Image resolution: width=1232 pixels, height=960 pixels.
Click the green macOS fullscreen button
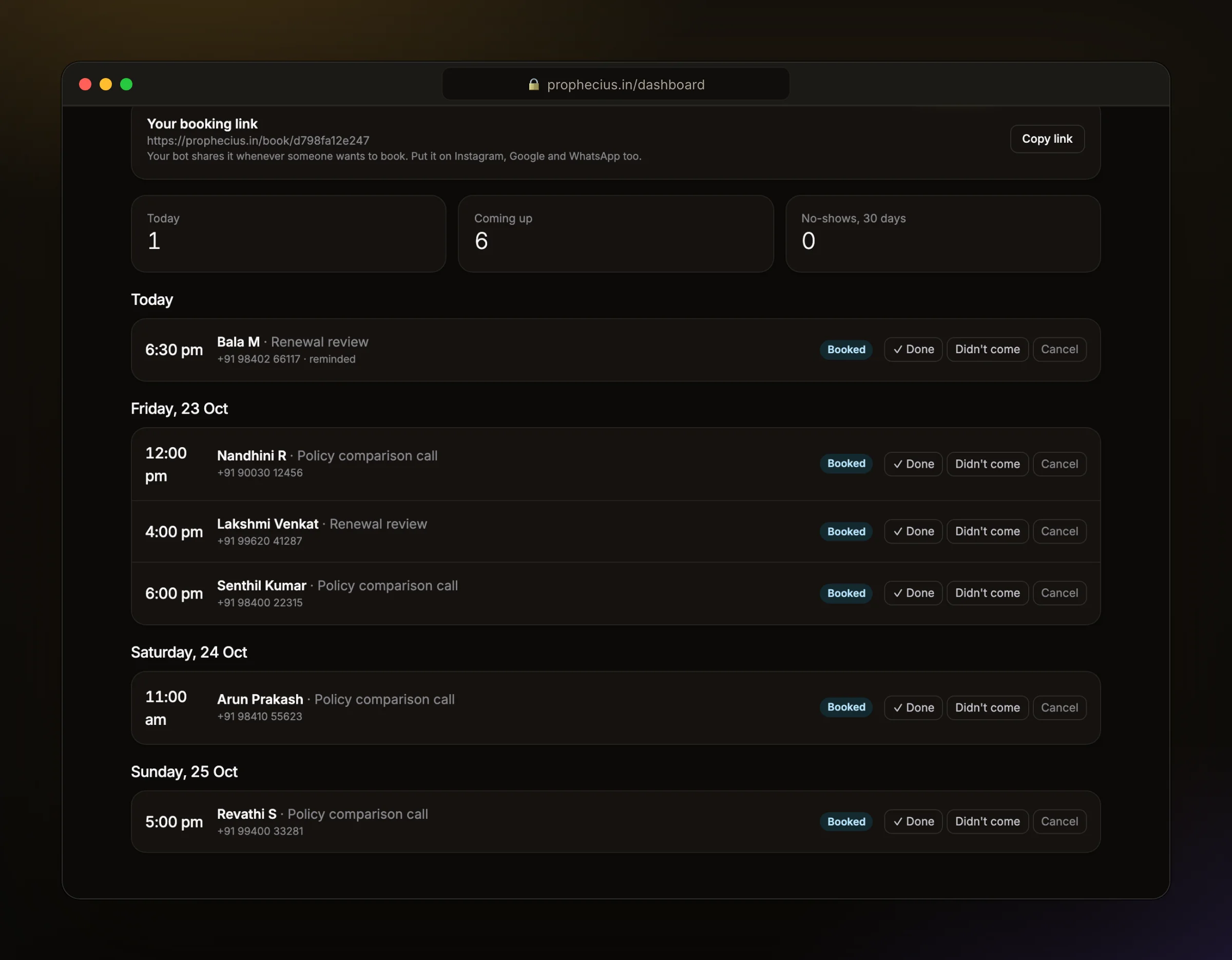(x=126, y=84)
